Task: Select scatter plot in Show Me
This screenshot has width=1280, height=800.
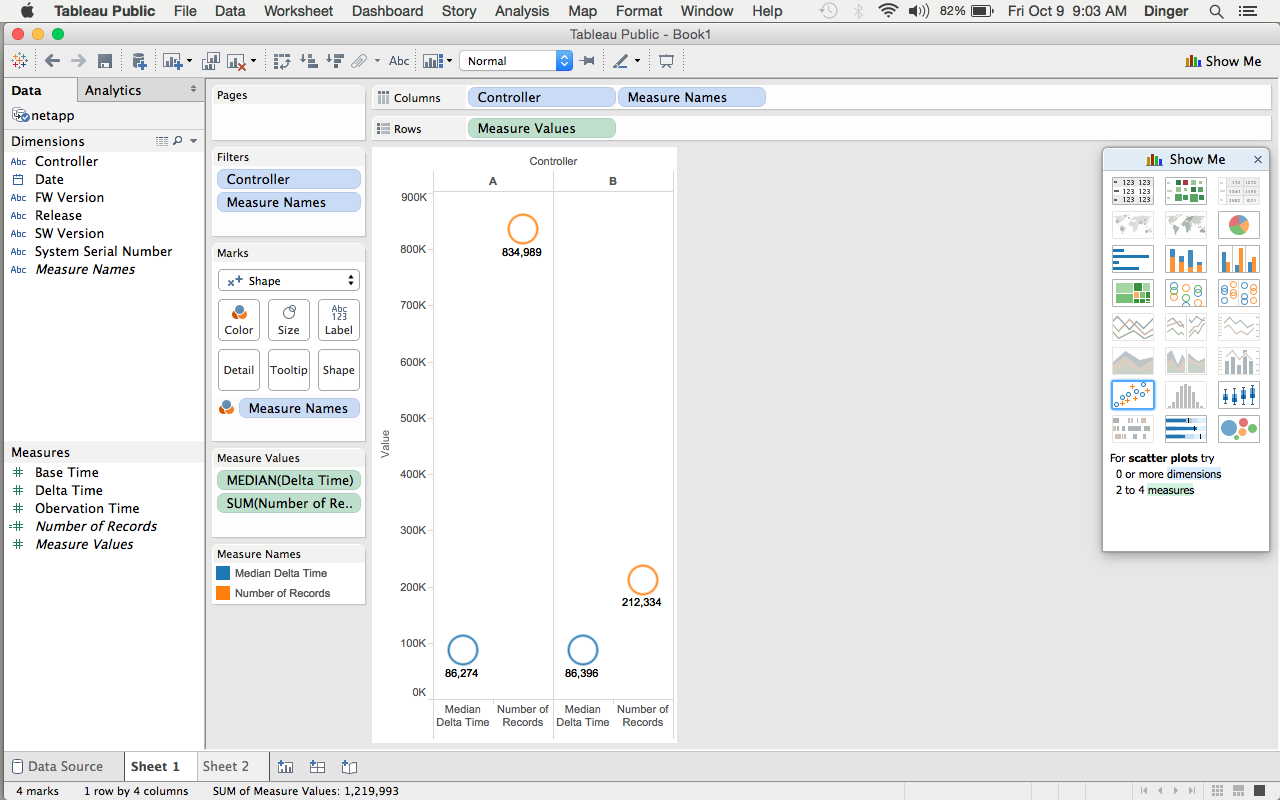Action: tap(1133, 395)
